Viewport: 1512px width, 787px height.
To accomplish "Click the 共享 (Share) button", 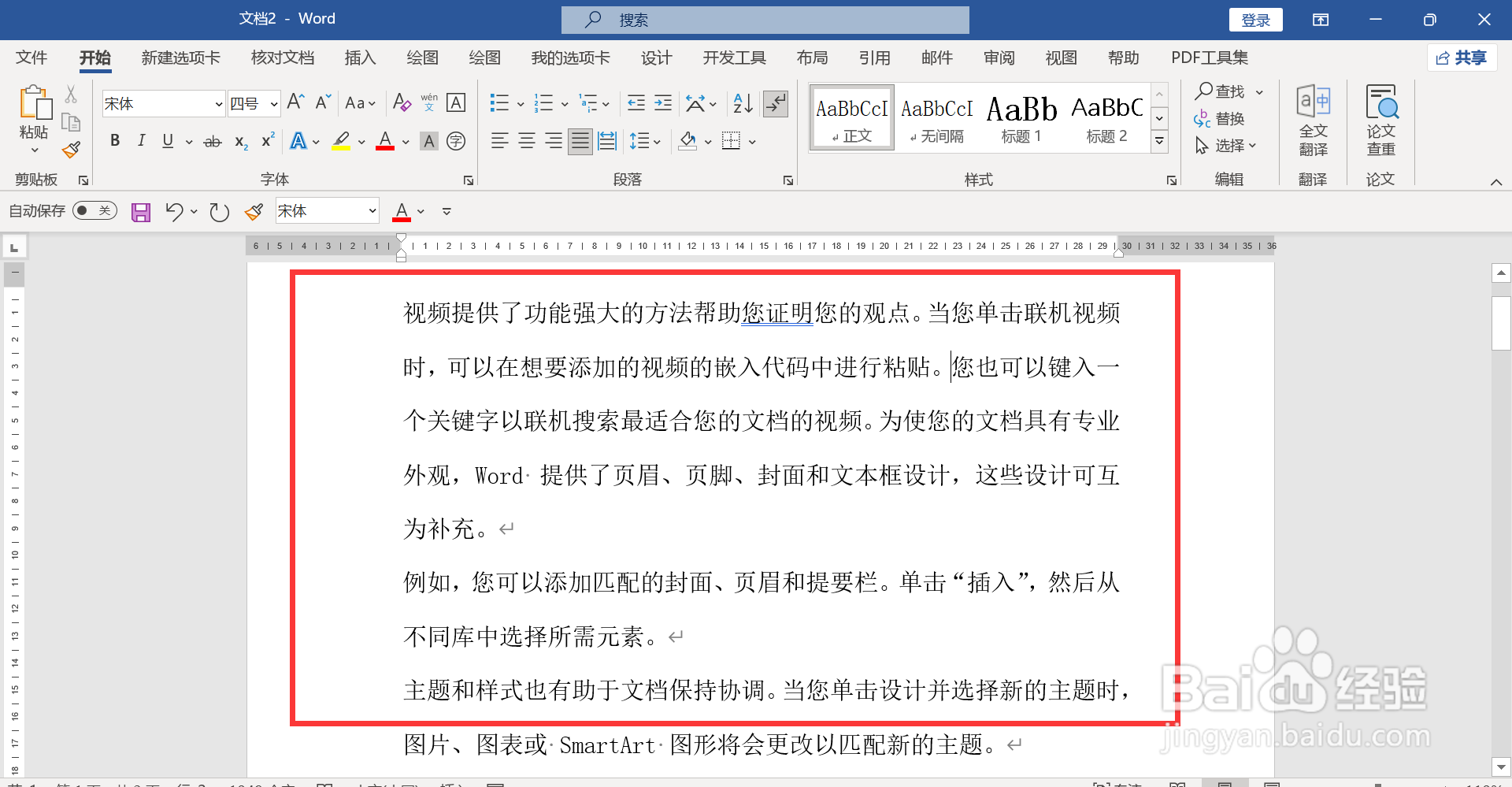I will pyautogui.click(x=1462, y=58).
